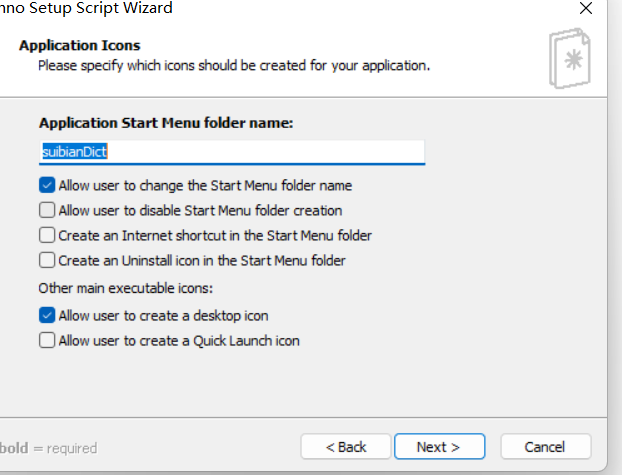The image size is (622, 475).
Task: Click the Please specify which icons description
Action: pyautogui.click(x=234, y=65)
